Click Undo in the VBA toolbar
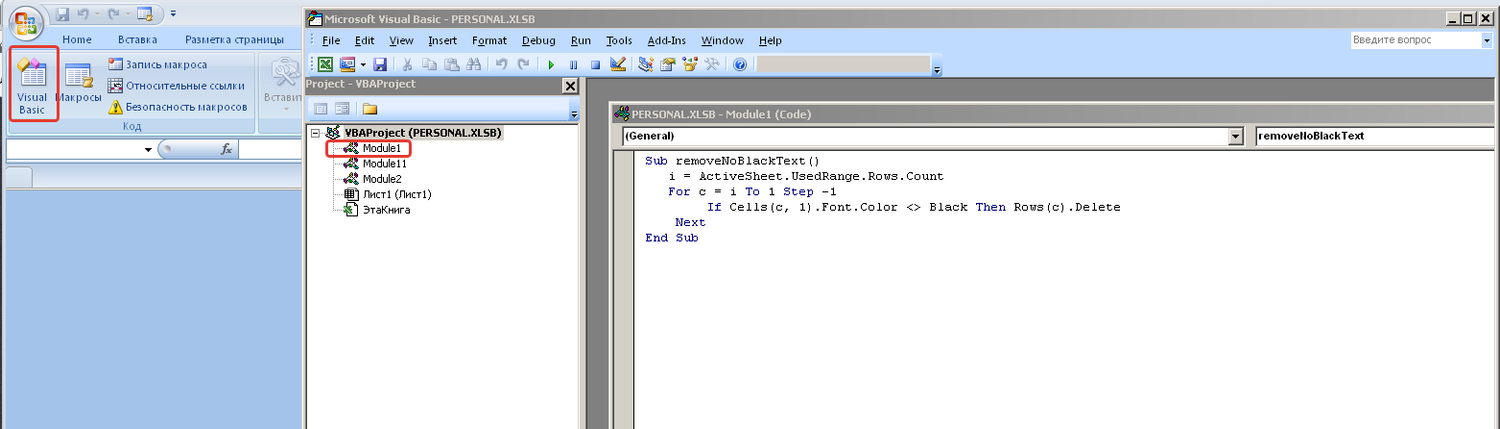This screenshot has height=429, width=1500. pos(500,64)
